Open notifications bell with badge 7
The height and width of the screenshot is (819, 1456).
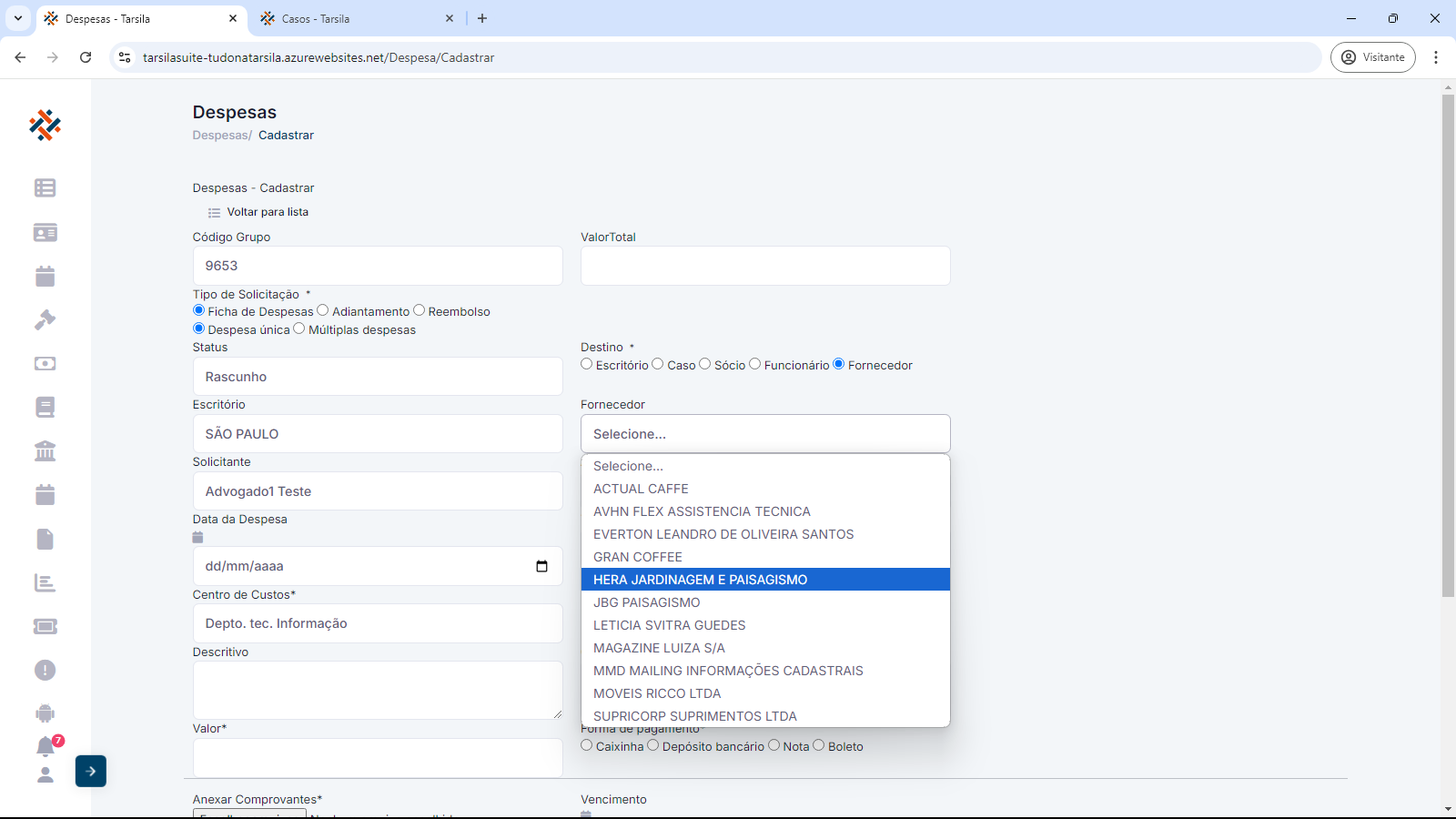point(45,746)
